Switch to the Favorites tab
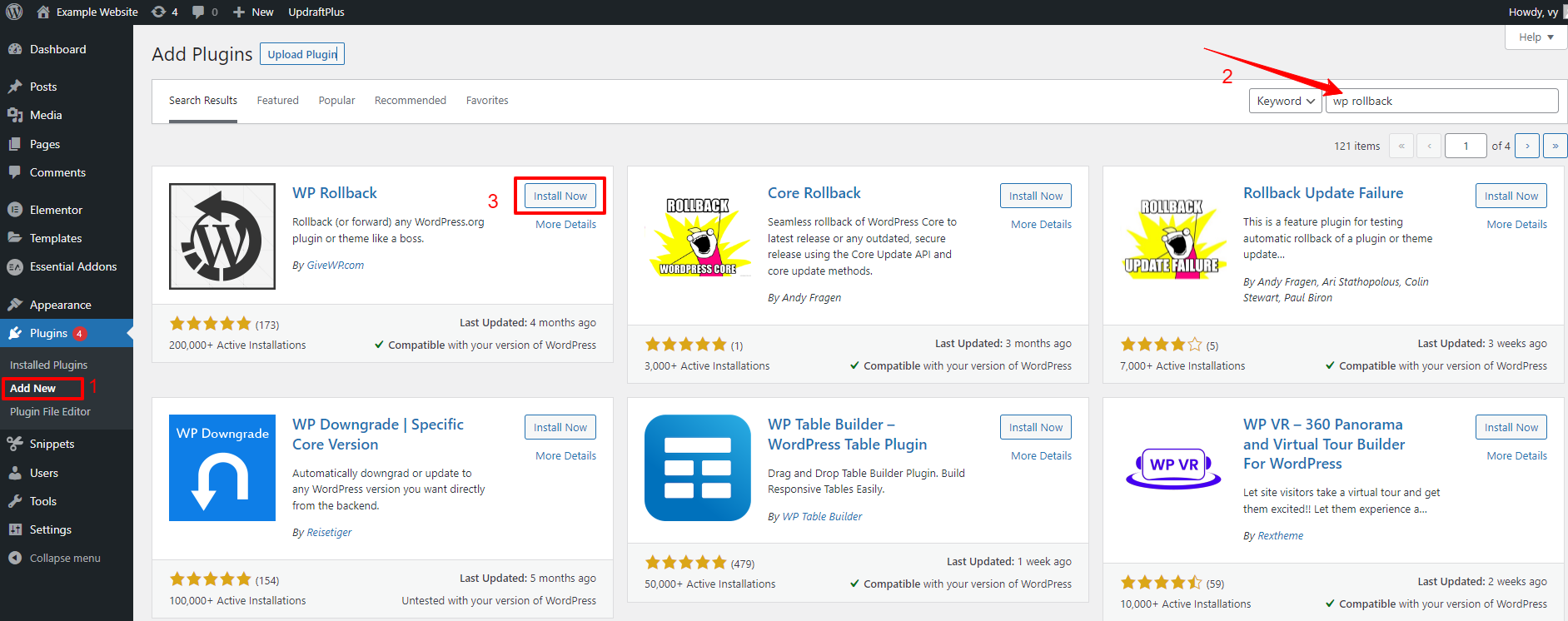 (487, 101)
